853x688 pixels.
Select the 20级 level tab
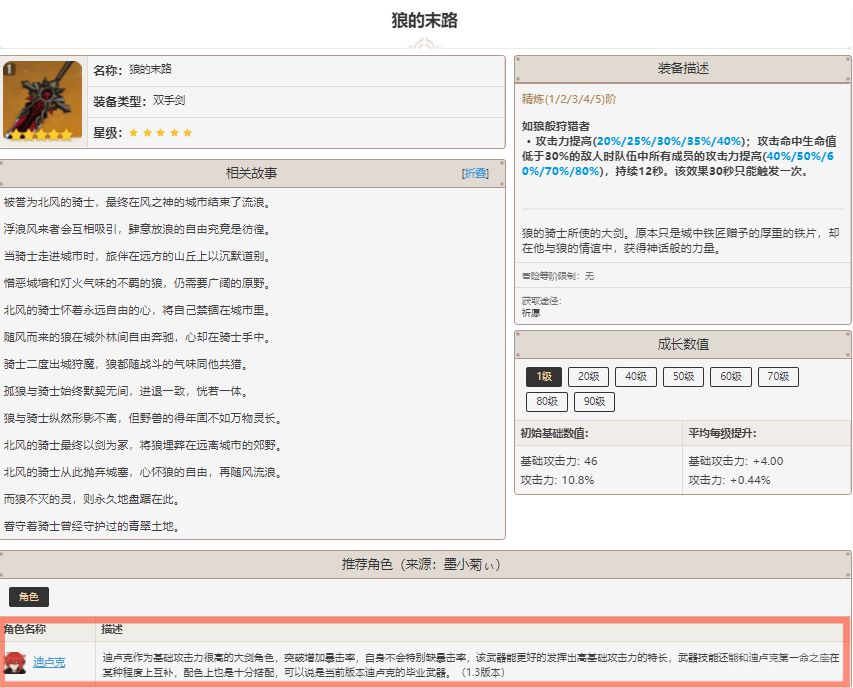(x=588, y=376)
